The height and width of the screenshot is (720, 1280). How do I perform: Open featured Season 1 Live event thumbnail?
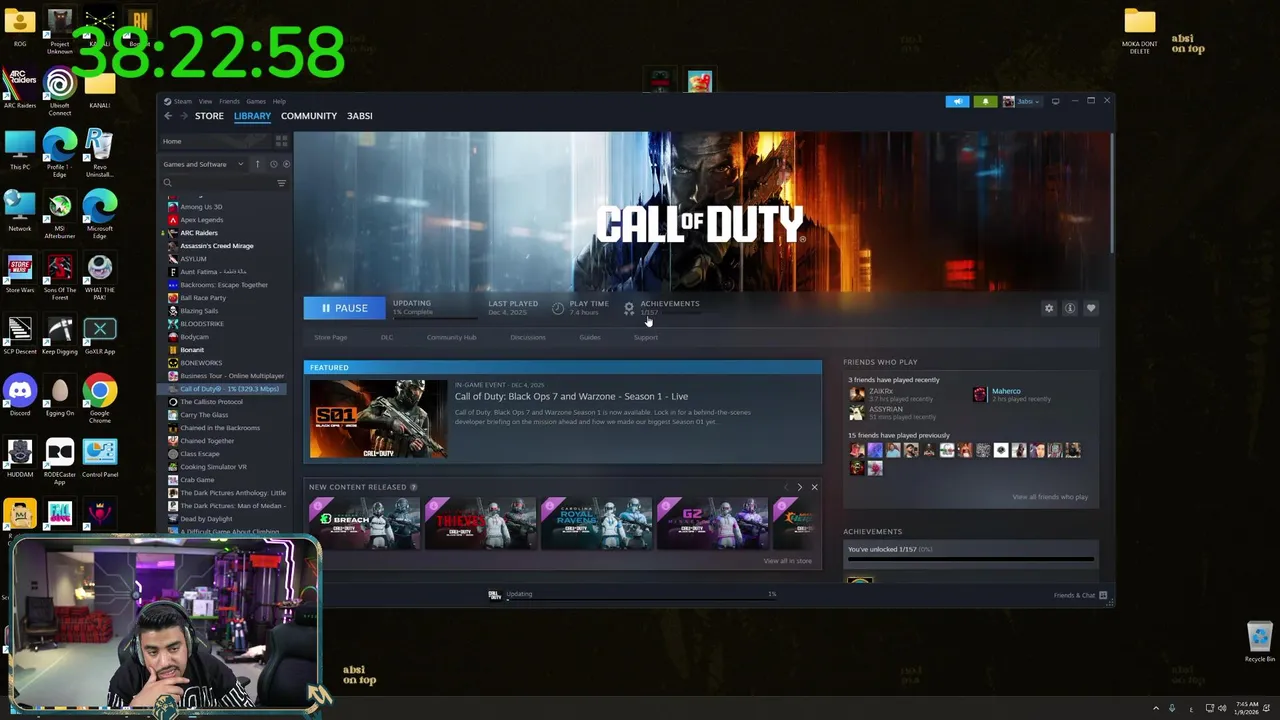(378, 418)
